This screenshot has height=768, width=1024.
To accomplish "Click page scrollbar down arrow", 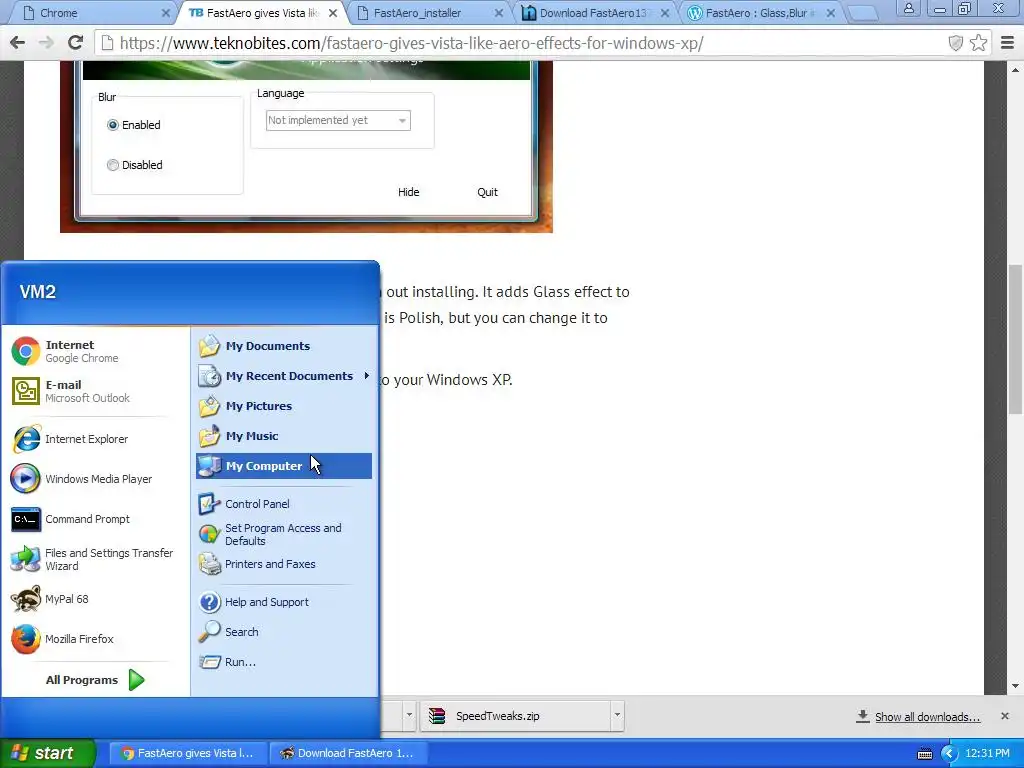I will point(1016,686).
